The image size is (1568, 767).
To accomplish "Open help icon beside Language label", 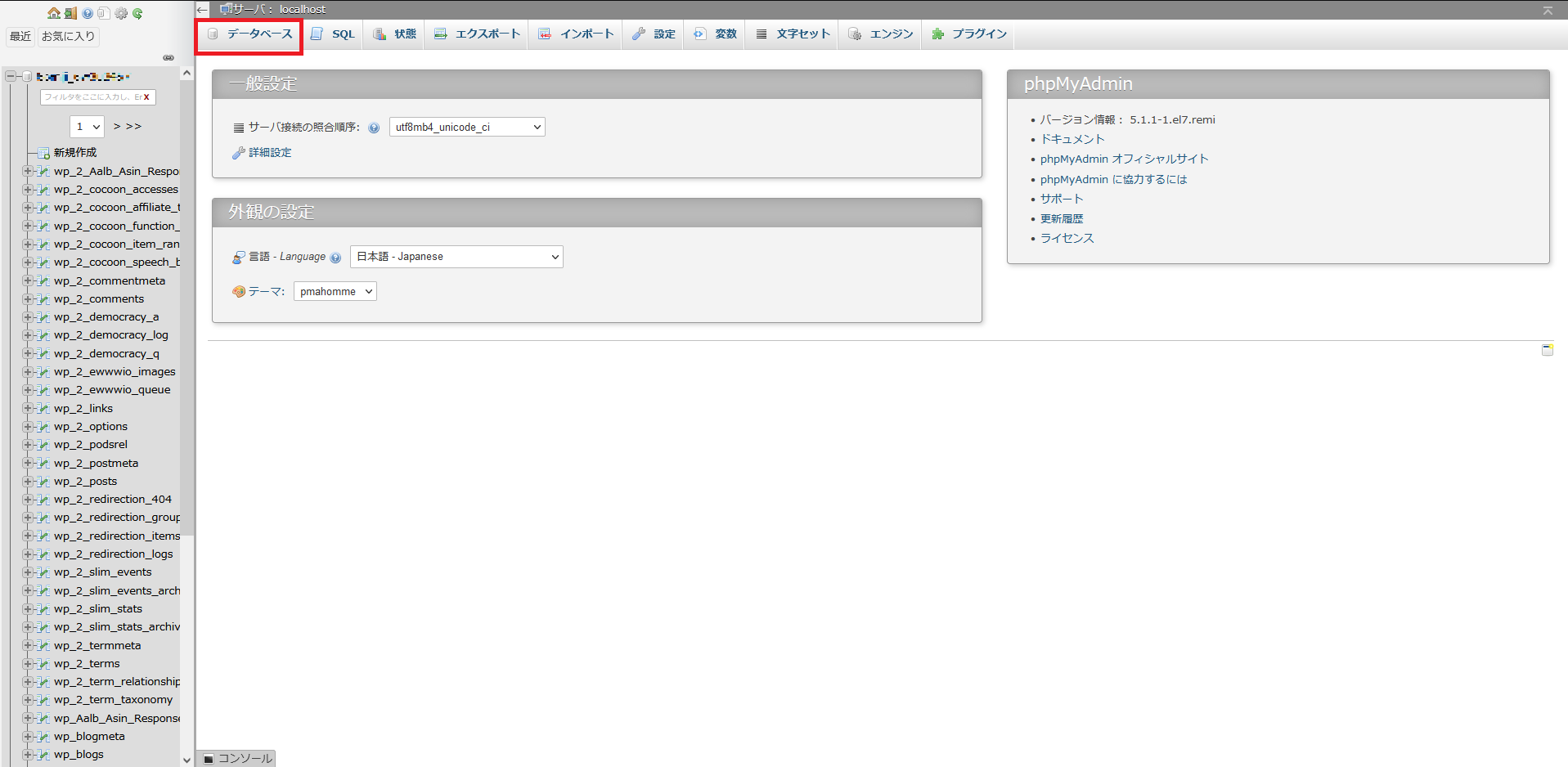I will coord(335,258).
